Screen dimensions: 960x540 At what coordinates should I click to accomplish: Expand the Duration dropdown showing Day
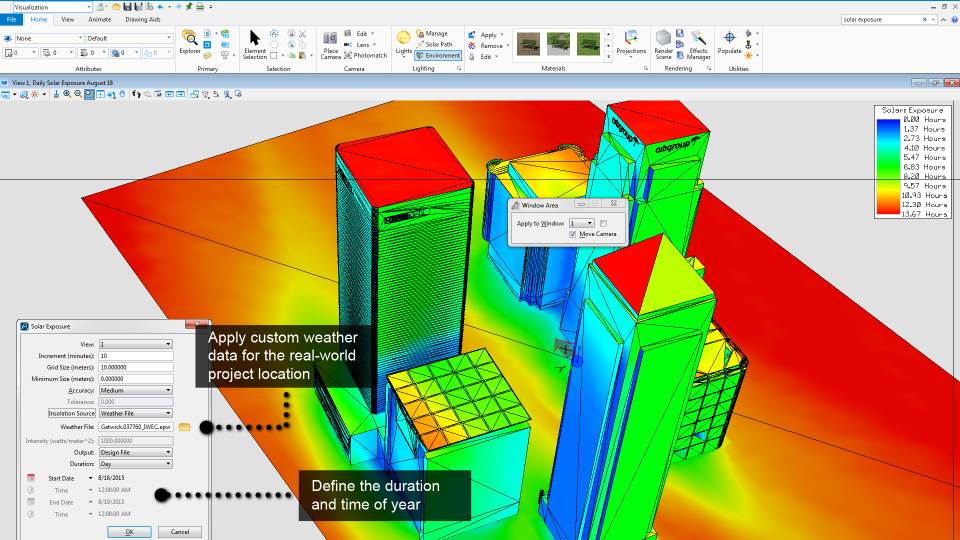[135, 464]
